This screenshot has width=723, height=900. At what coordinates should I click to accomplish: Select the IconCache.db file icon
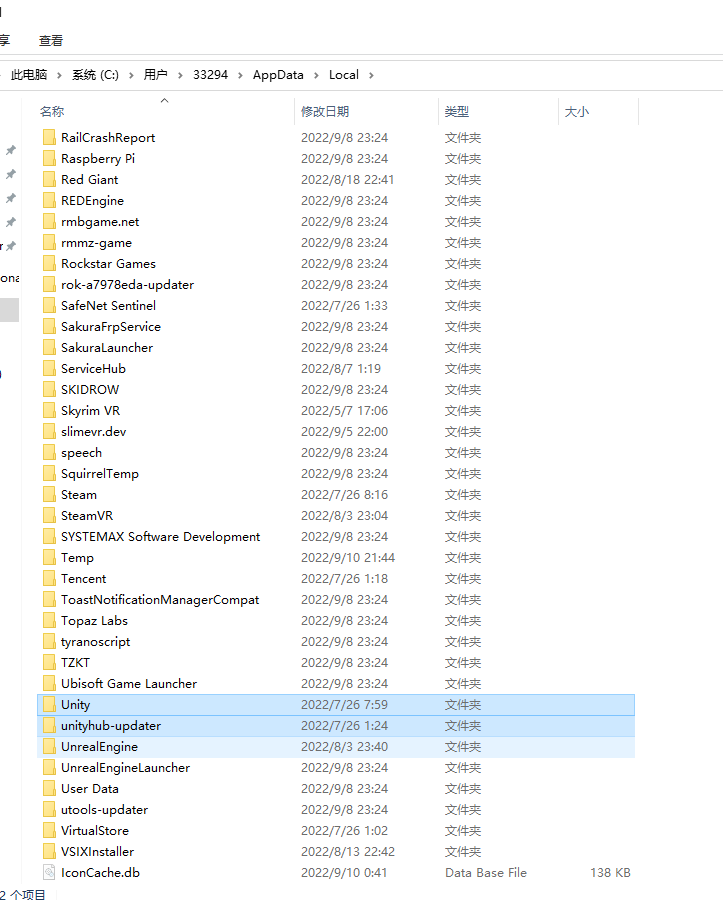click(x=49, y=872)
